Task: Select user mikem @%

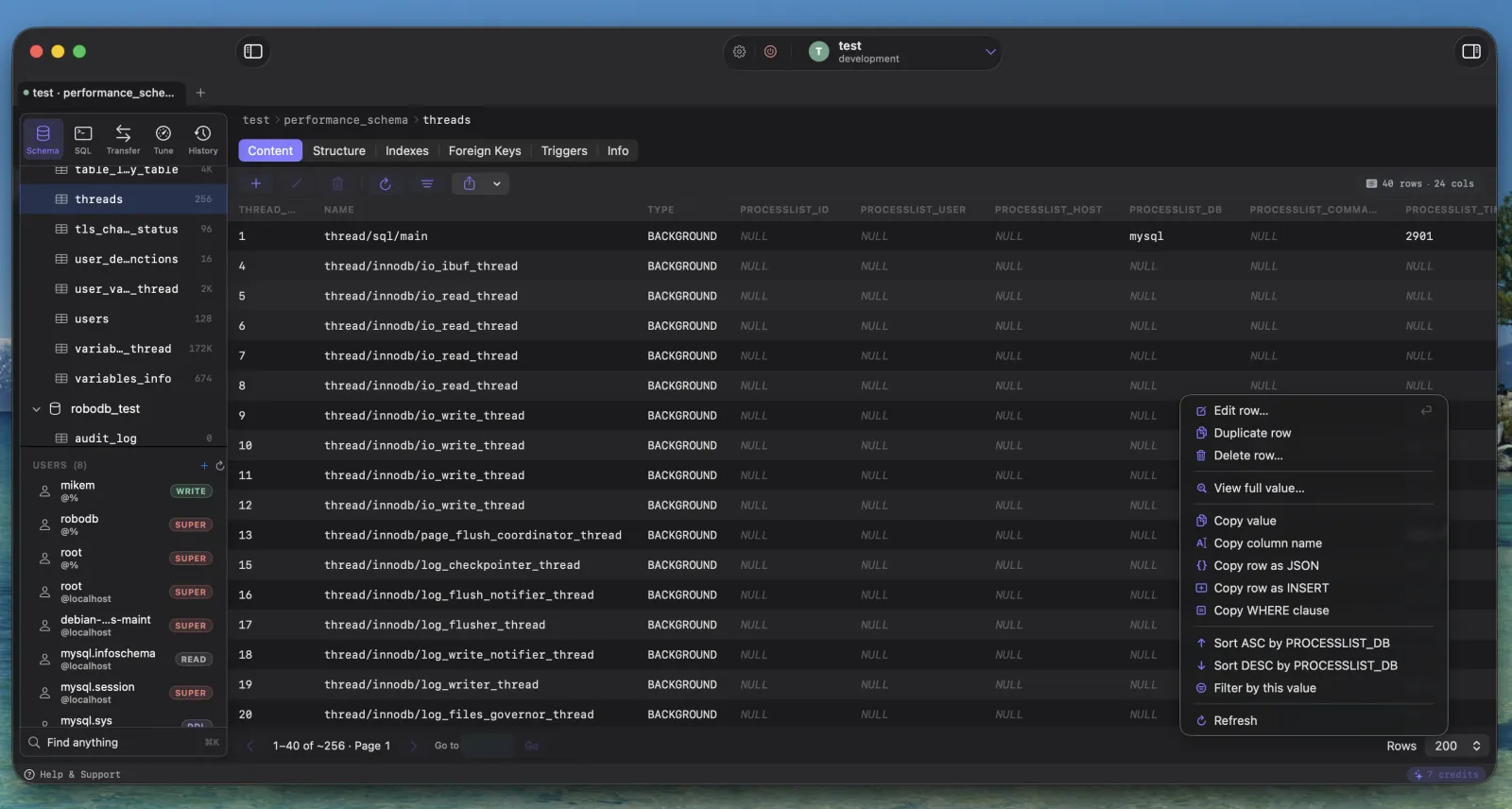Action: [x=124, y=491]
